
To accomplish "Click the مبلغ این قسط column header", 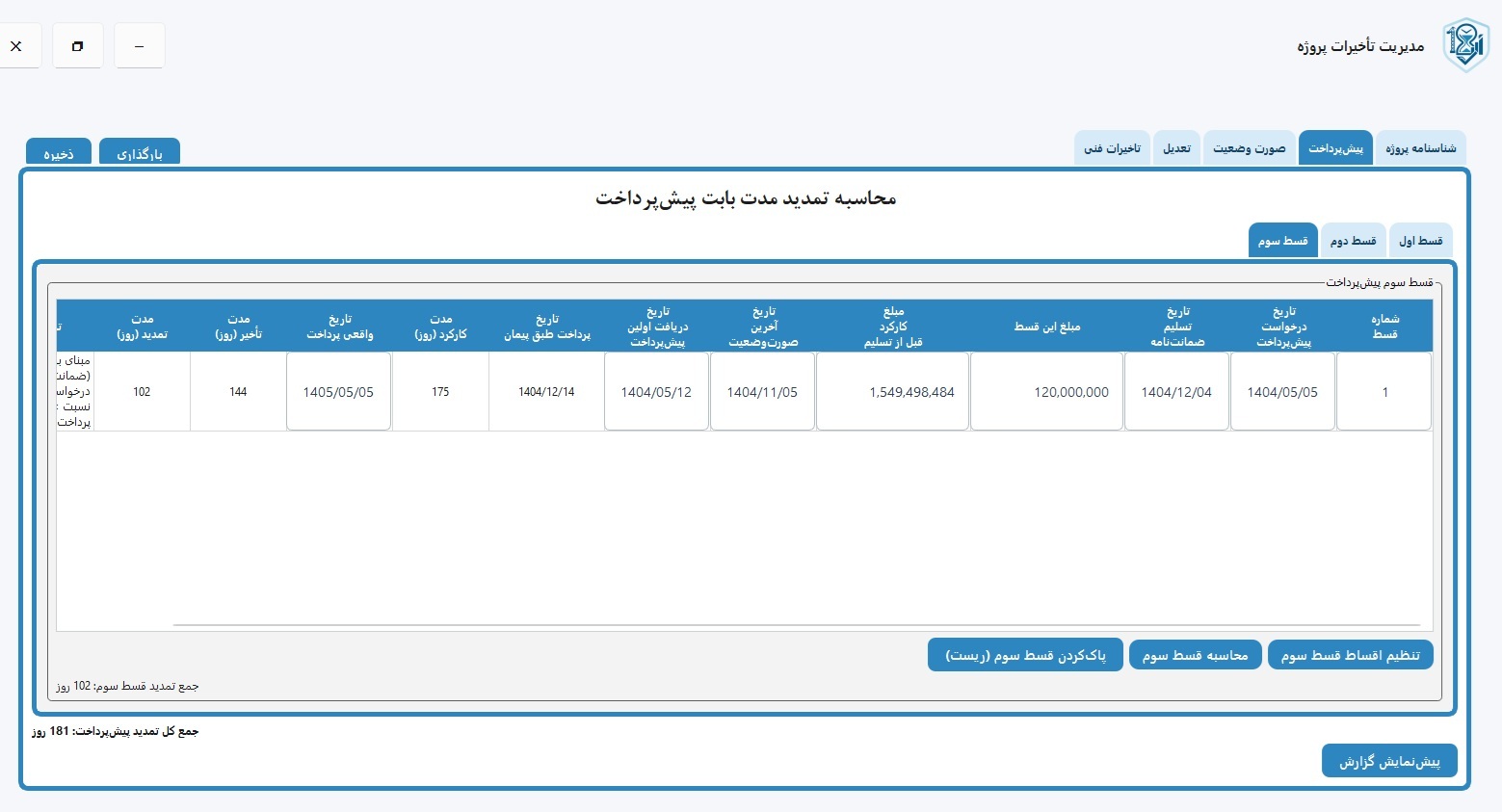I will pos(1047,326).
